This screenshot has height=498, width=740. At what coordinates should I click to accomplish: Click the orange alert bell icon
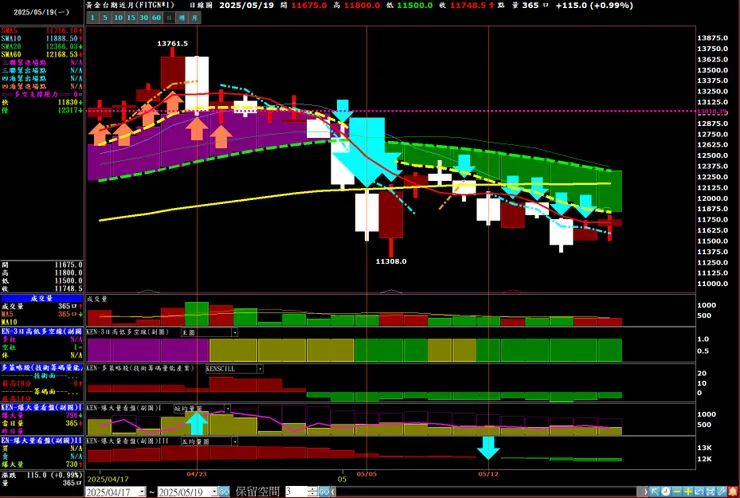(x=733, y=492)
